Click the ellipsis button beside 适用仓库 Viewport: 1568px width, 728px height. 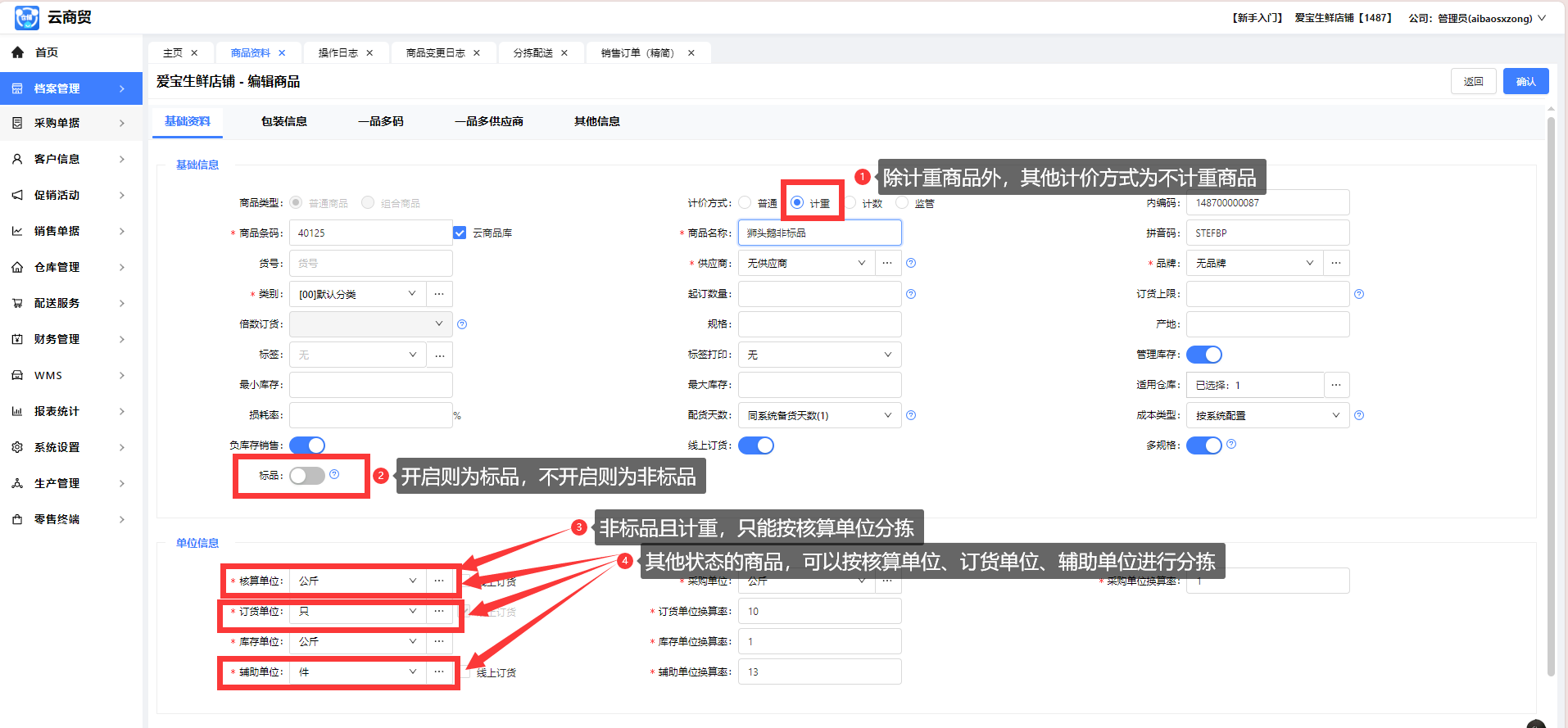point(1336,385)
